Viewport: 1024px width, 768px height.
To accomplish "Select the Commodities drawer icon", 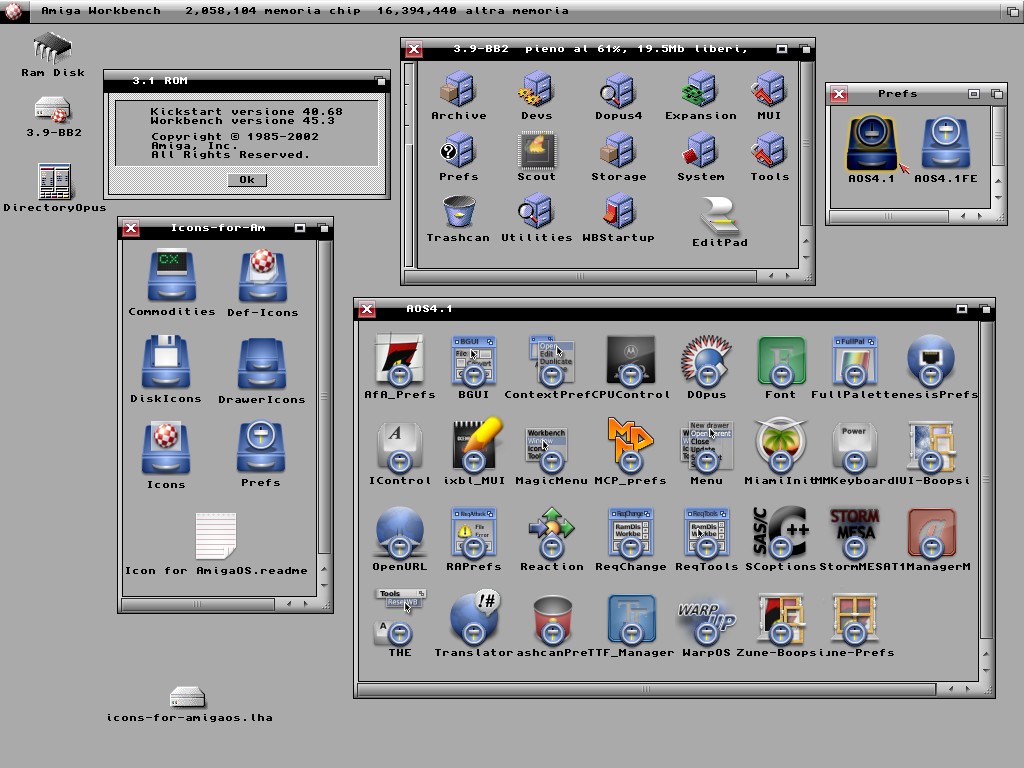I will 172,277.
